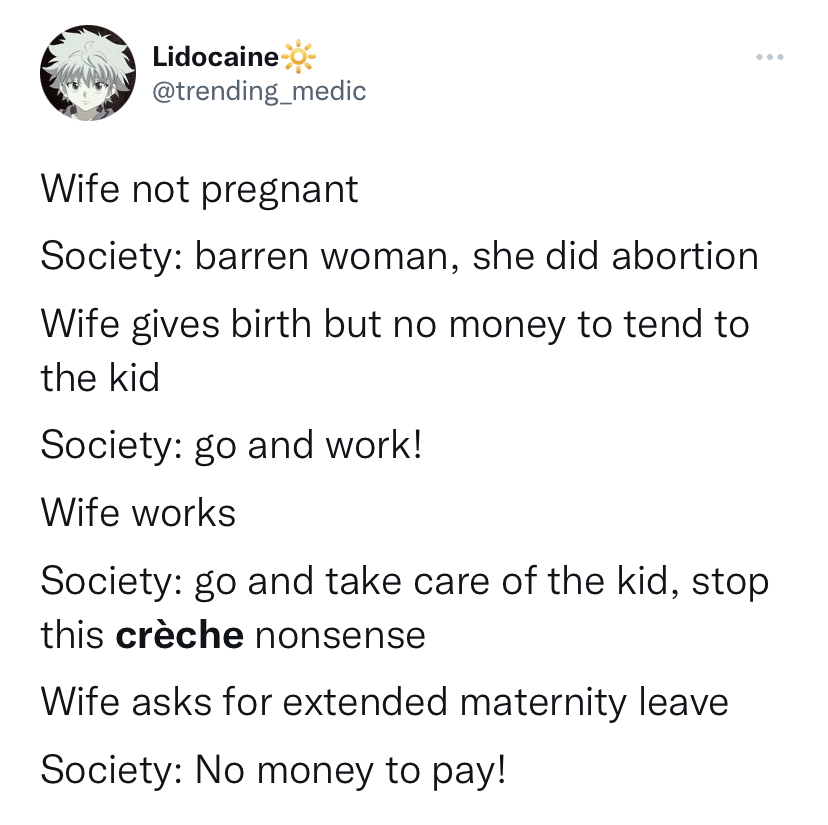This screenshot has height=825, width=828.
Task: Click the line "Wife not pregnant"
Action: coord(199,189)
